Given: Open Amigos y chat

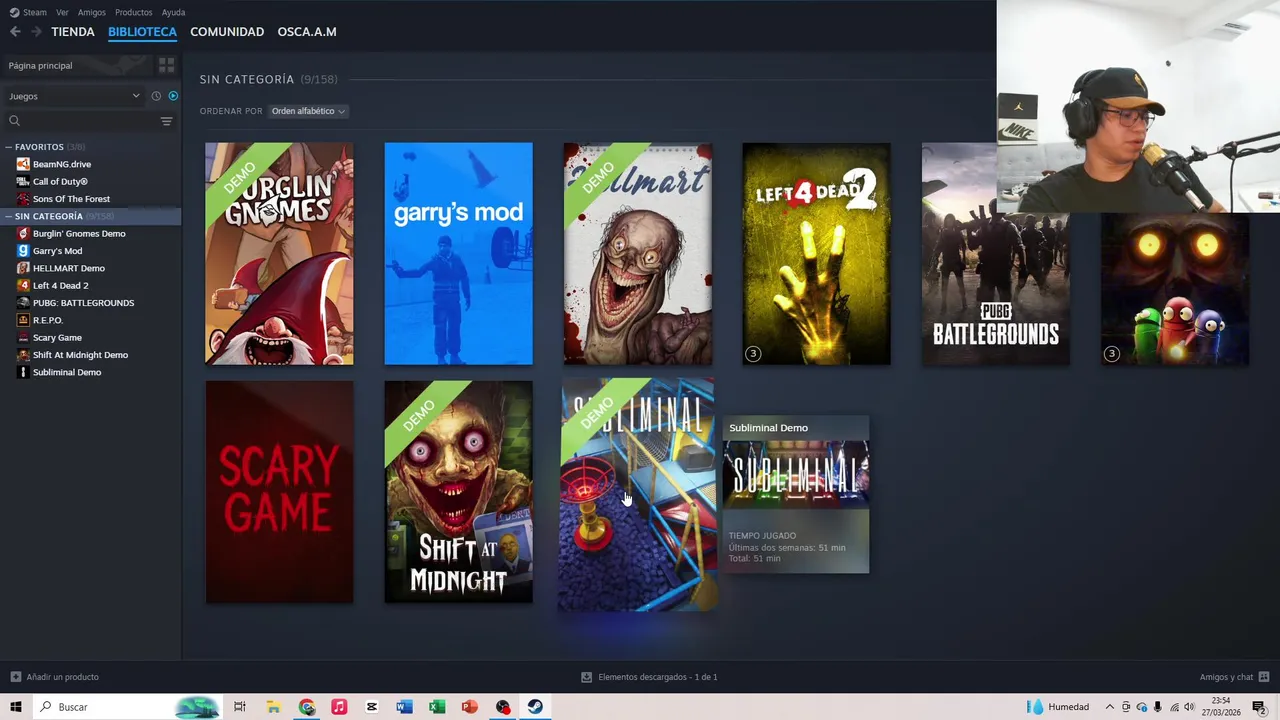Looking at the screenshot, I should click(1234, 677).
